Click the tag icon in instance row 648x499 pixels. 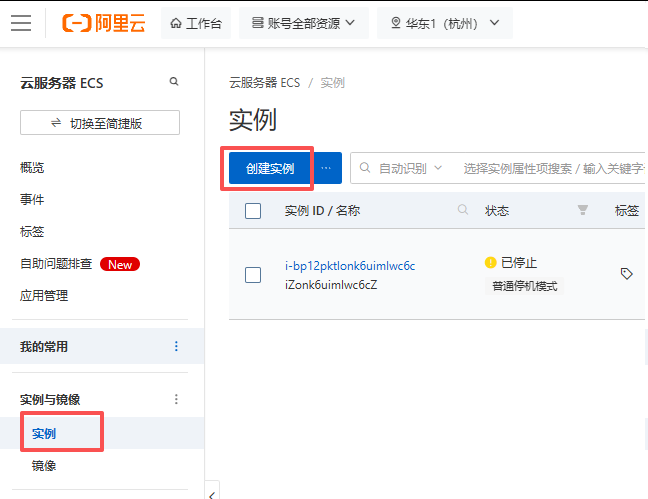[627, 274]
